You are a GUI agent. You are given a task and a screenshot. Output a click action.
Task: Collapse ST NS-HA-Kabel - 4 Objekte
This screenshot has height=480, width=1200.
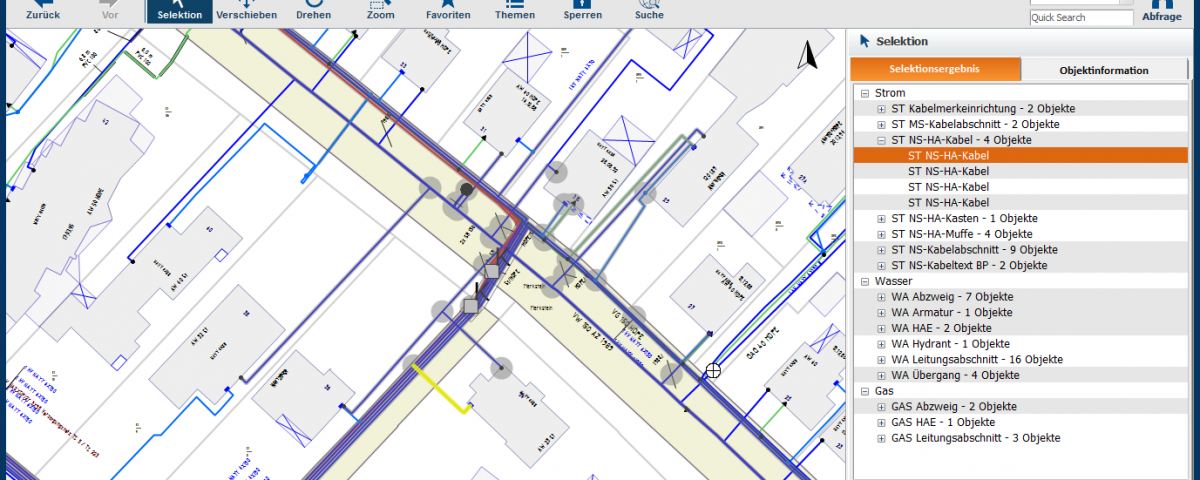click(x=881, y=140)
